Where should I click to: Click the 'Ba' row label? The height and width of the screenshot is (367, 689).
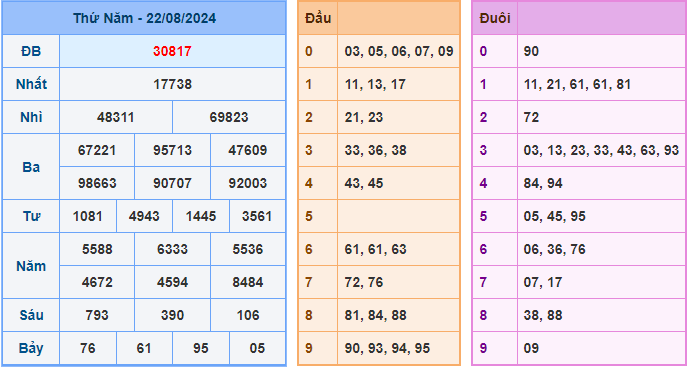tap(31, 167)
